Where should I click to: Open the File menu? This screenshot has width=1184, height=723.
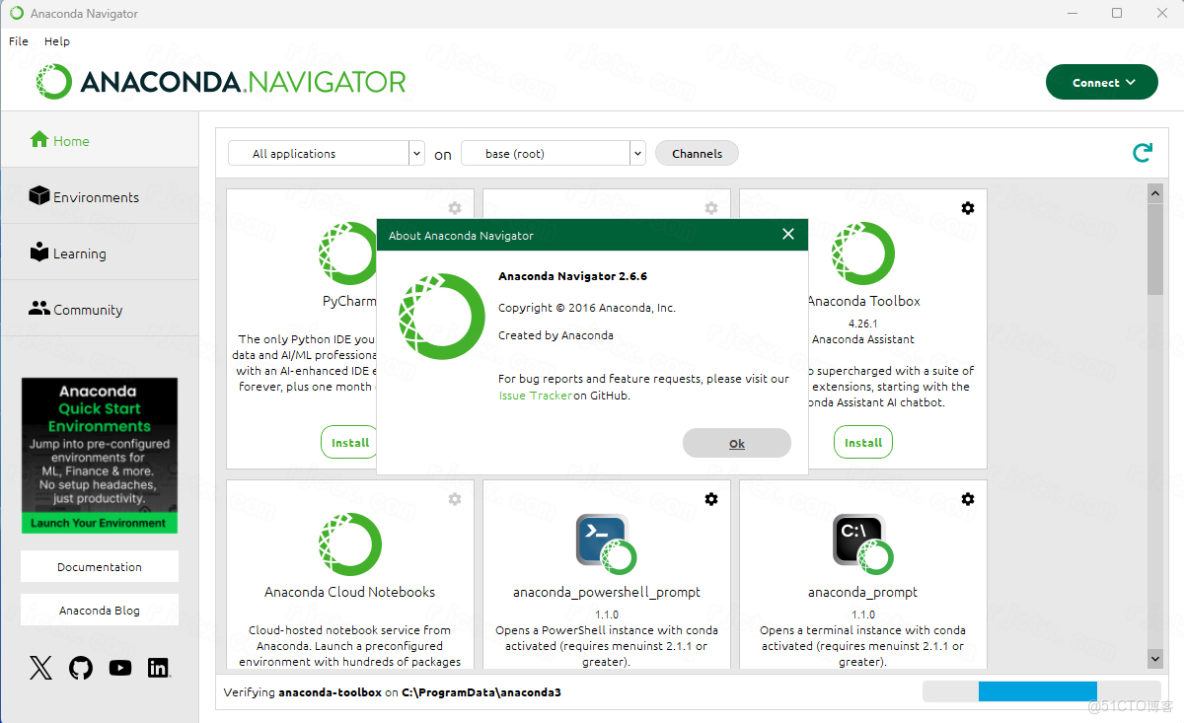click(x=18, y=41)
